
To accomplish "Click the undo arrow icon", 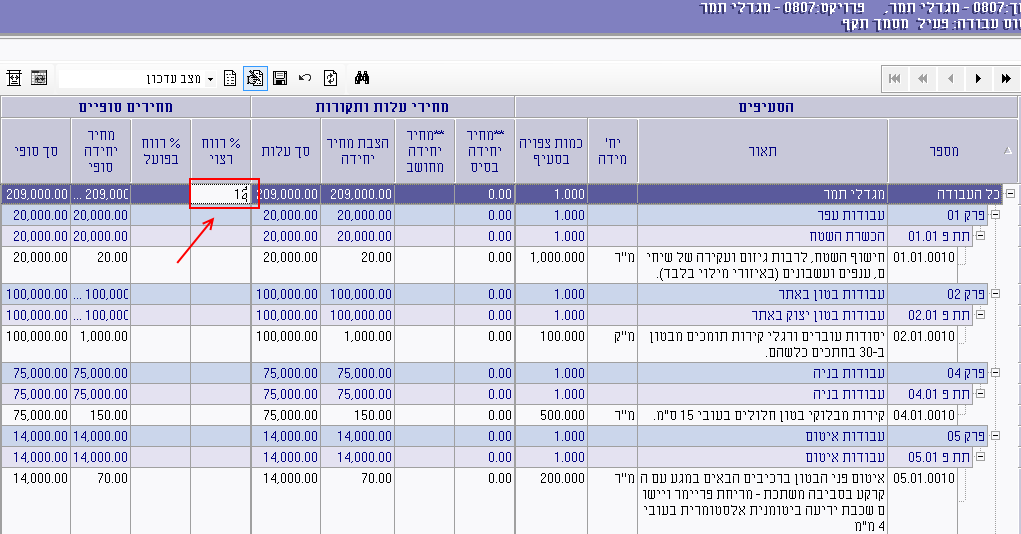I will click(x=305, y=78).
